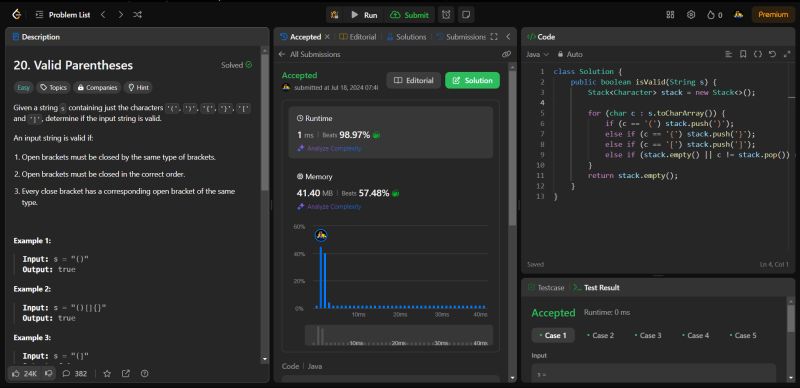Select the Case 3 tab

point(647,335)
